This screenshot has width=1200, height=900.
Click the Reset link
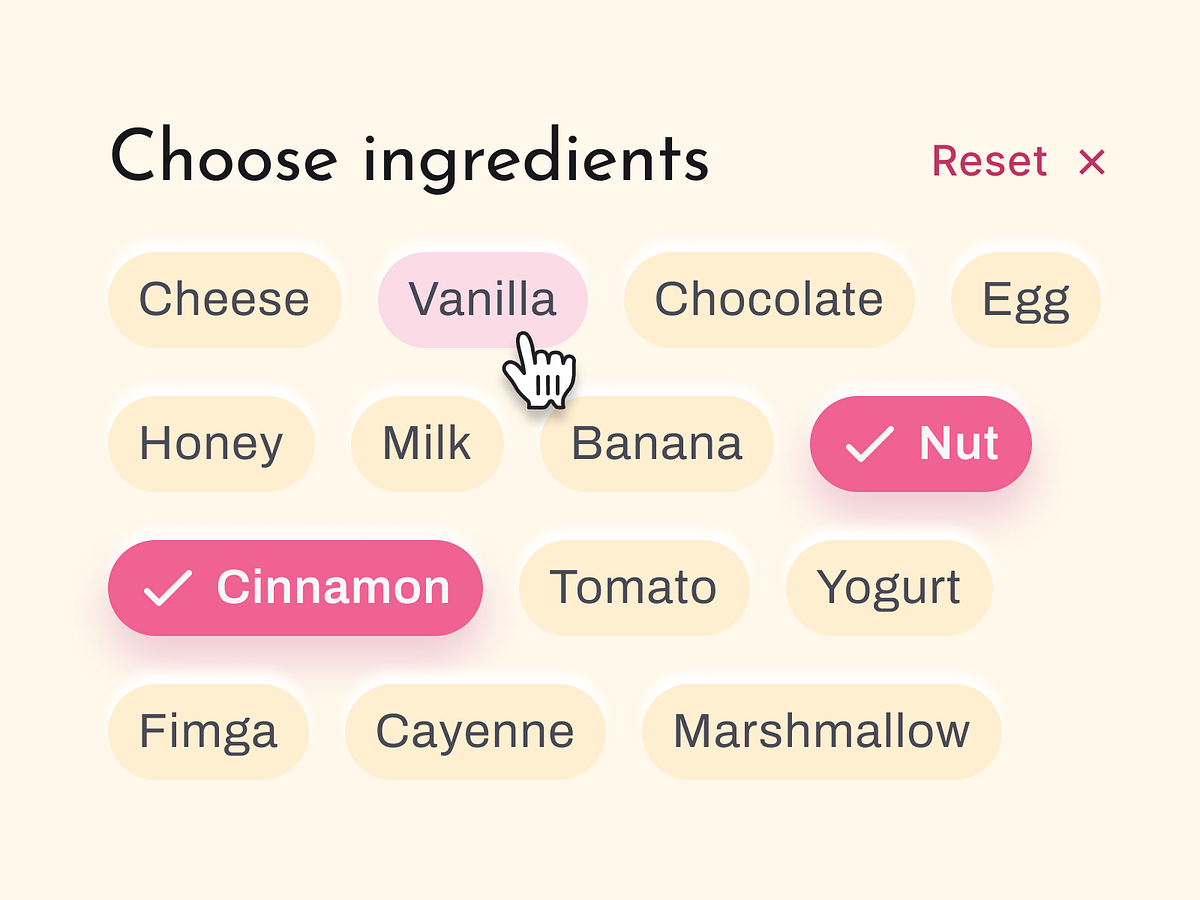pos(989,161)
